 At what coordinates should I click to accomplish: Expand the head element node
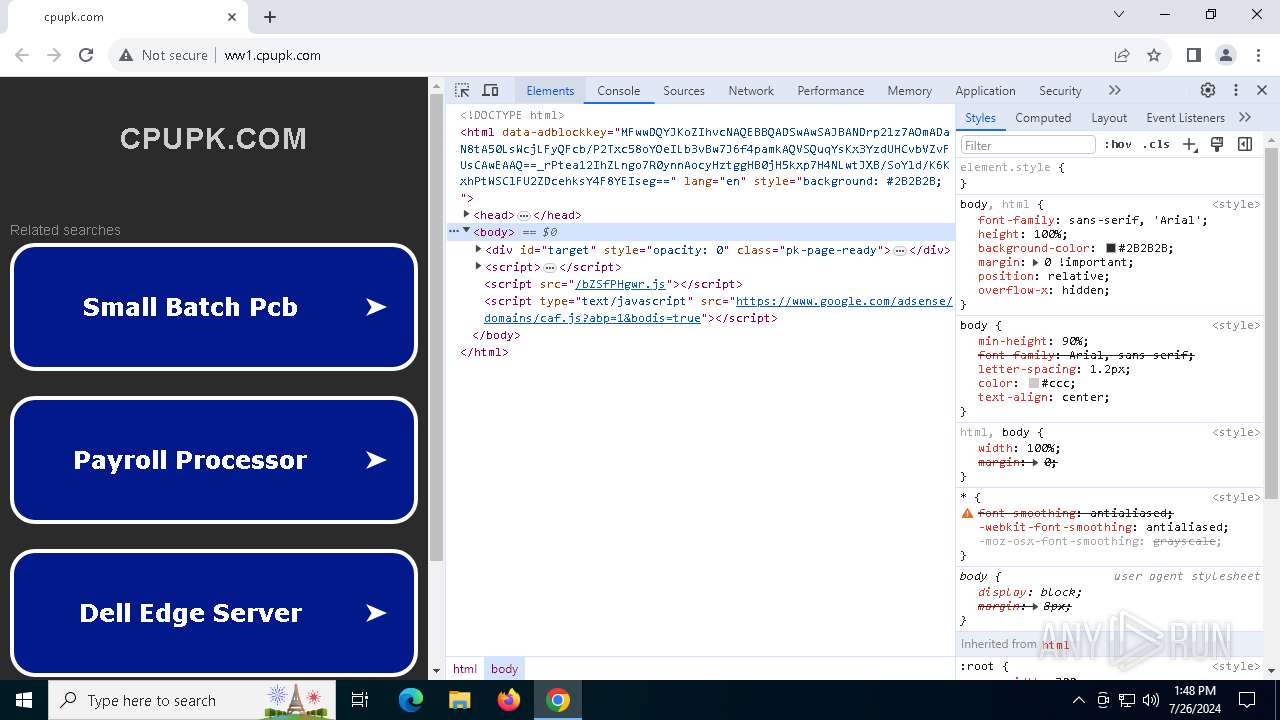[x=466, y=214]
